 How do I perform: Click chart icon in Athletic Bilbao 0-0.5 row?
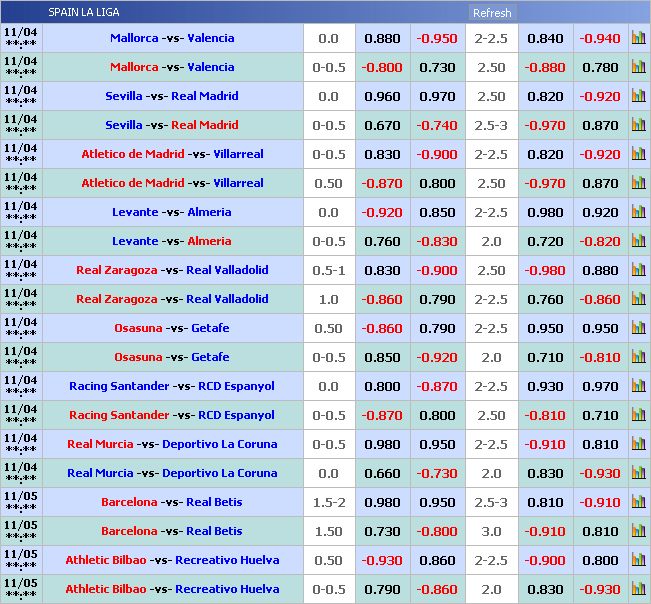(638, 589)
